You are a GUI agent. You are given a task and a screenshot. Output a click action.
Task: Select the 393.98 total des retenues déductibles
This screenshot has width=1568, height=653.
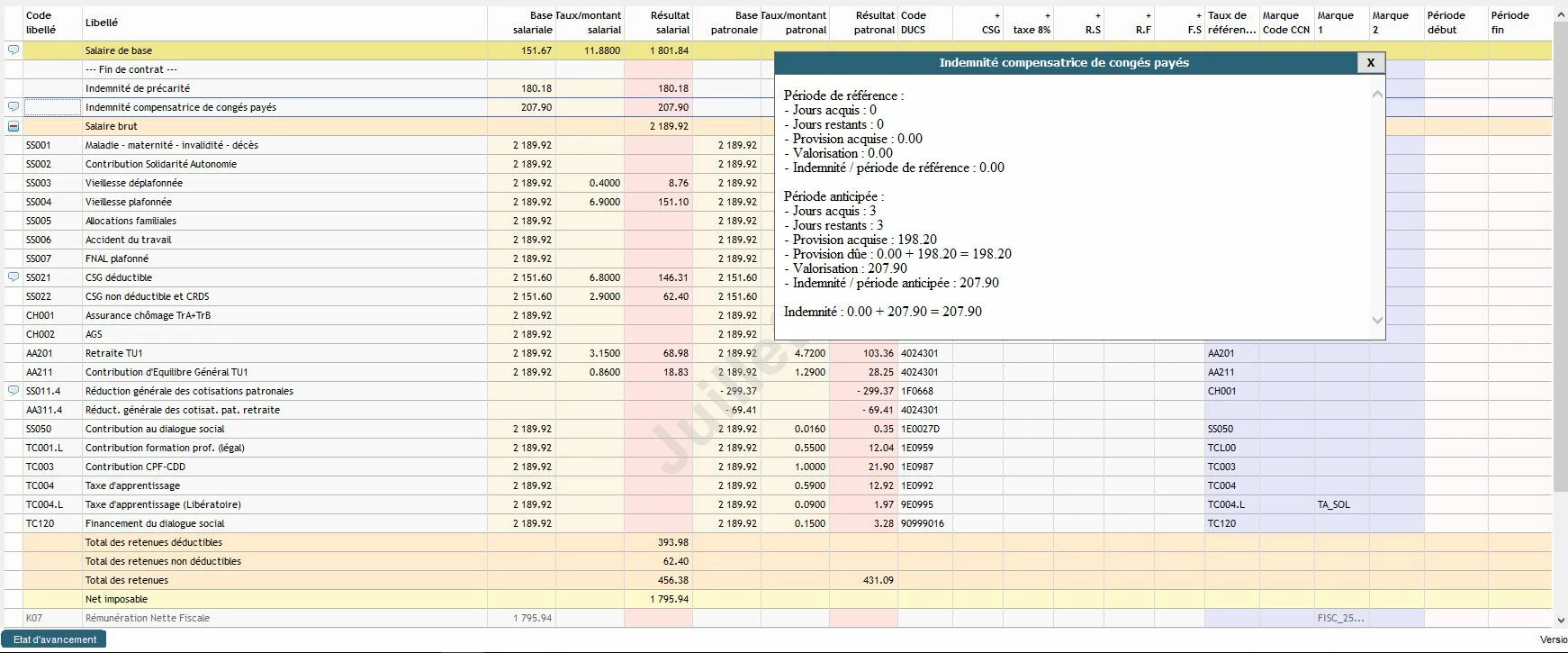(x=673, y=542)
